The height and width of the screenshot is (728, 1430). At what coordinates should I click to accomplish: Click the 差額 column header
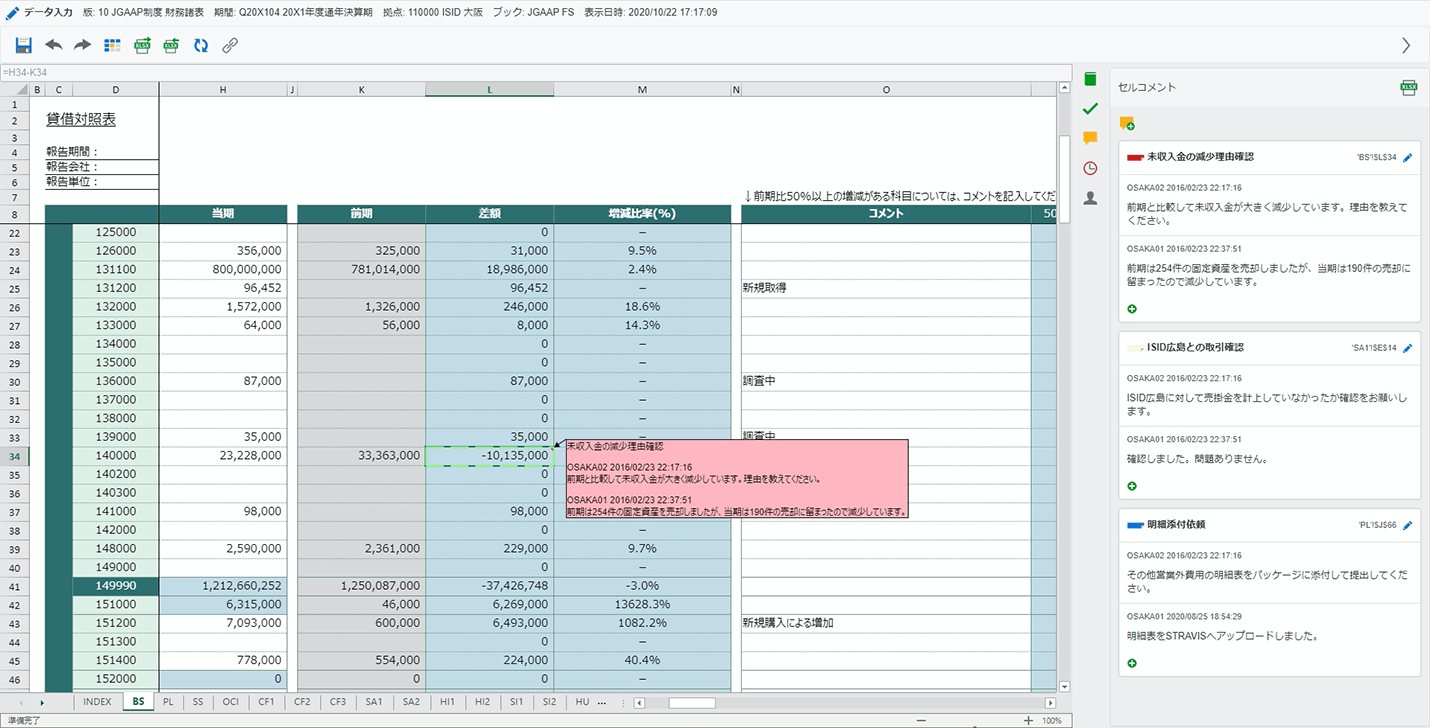pos(489,214)
